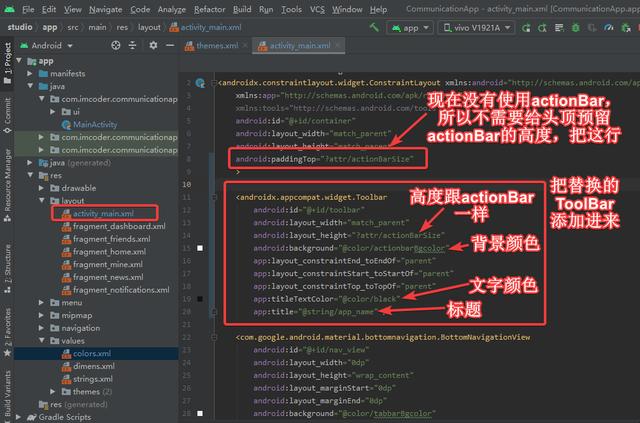This screenshot has height=423, width=640.
Task: Expand the menu resource folder
Action: [41, 303]
